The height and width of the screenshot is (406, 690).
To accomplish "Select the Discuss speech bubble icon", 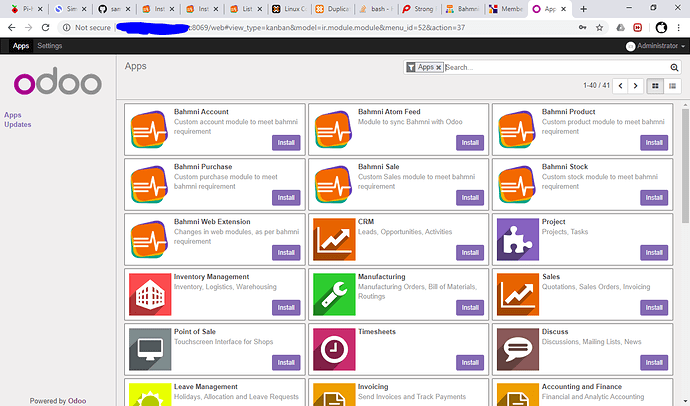I will [x=518, y=349].
